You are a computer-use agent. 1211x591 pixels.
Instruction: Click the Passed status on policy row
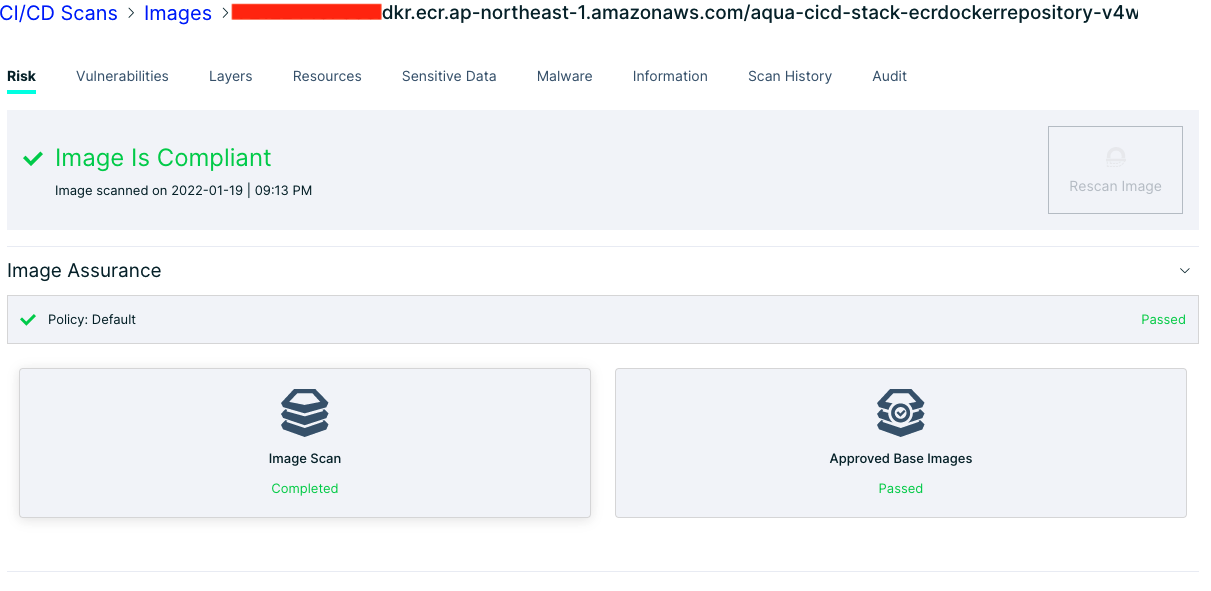[1163, 320]
